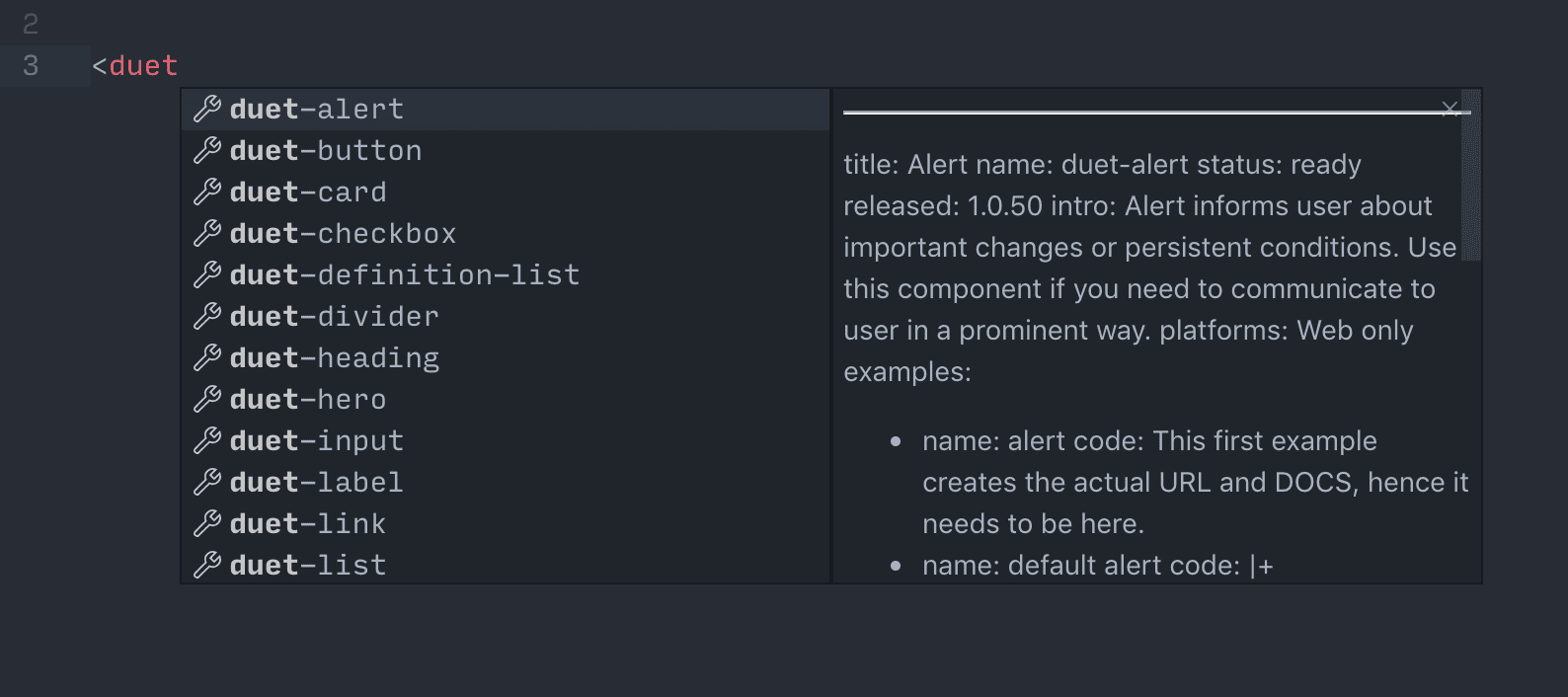This screenshot has height=697, width=1568.
Task: Click the wrench icon beside duet-label
Action: tap(206, 482)
